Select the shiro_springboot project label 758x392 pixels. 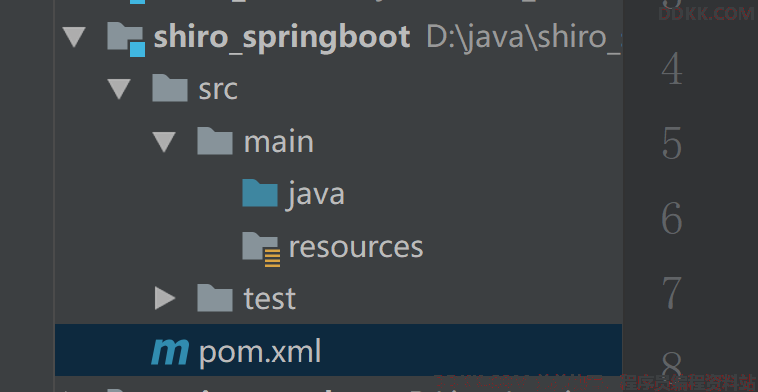pos(282,38)
